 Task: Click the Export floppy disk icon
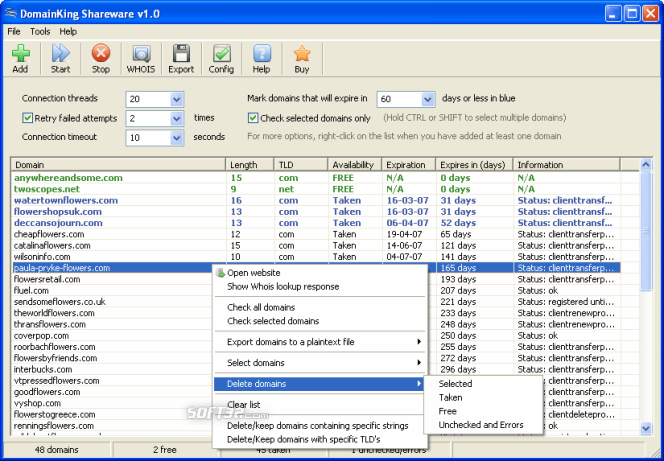tap(181, 58)
